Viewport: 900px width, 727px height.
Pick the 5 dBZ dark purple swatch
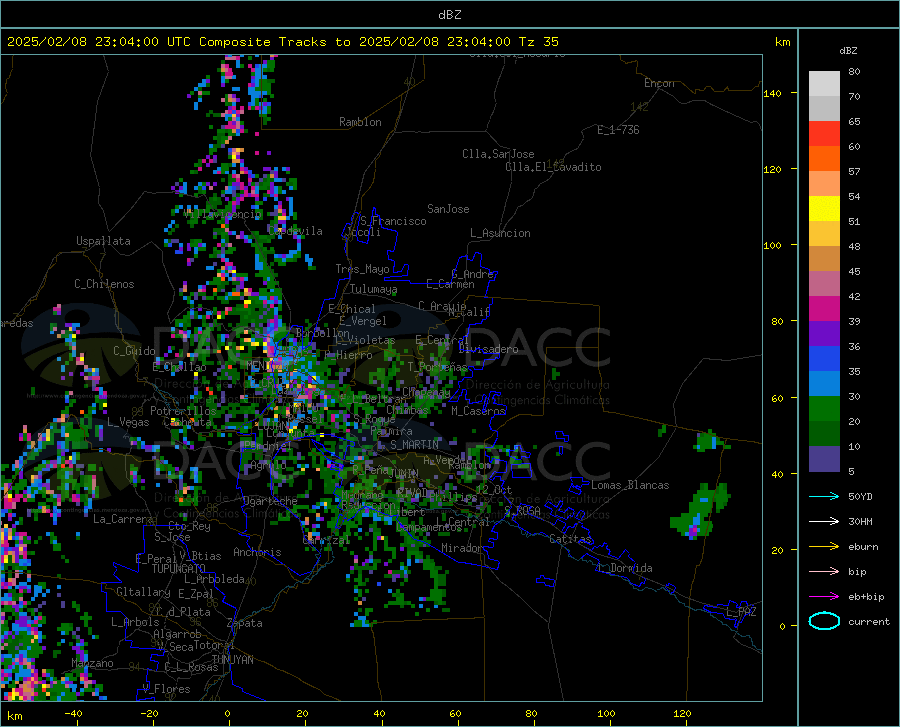pyautogui.click(x=824, y=458)
